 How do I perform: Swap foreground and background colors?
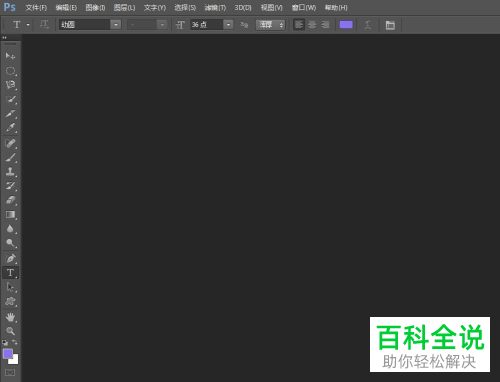(15, 342)
